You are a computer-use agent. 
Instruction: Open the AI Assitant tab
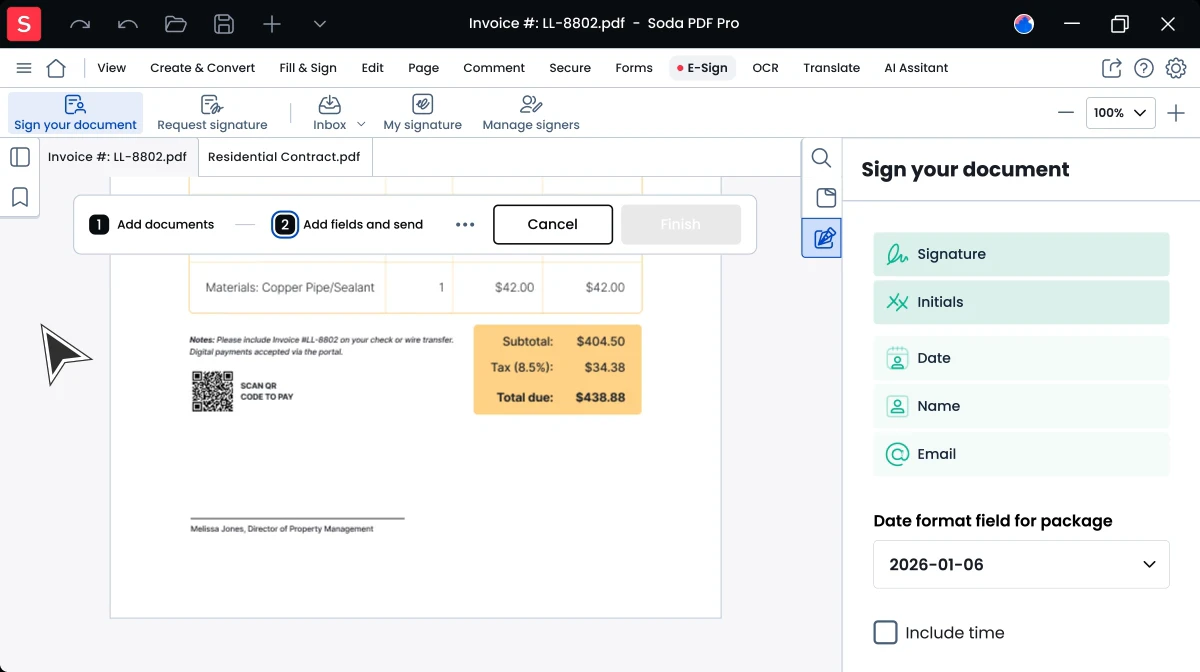(916, 68)
